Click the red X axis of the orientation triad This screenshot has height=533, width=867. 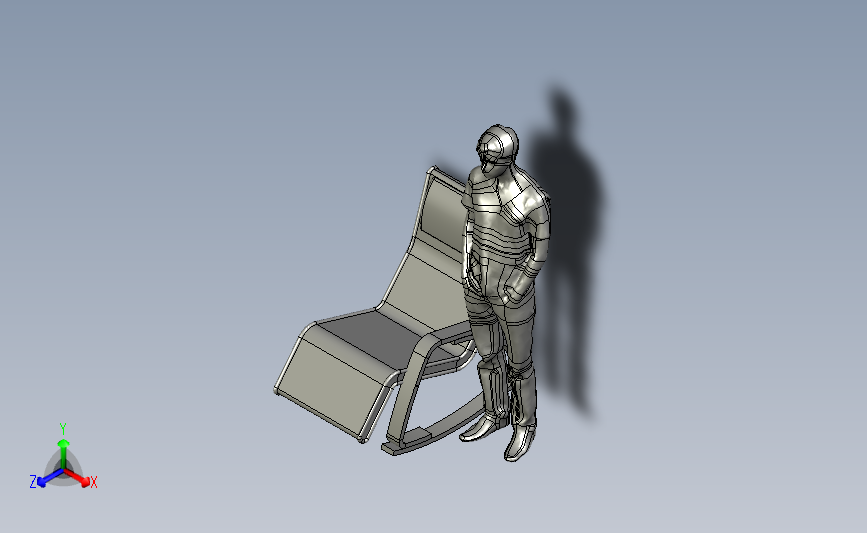(76, 478)
